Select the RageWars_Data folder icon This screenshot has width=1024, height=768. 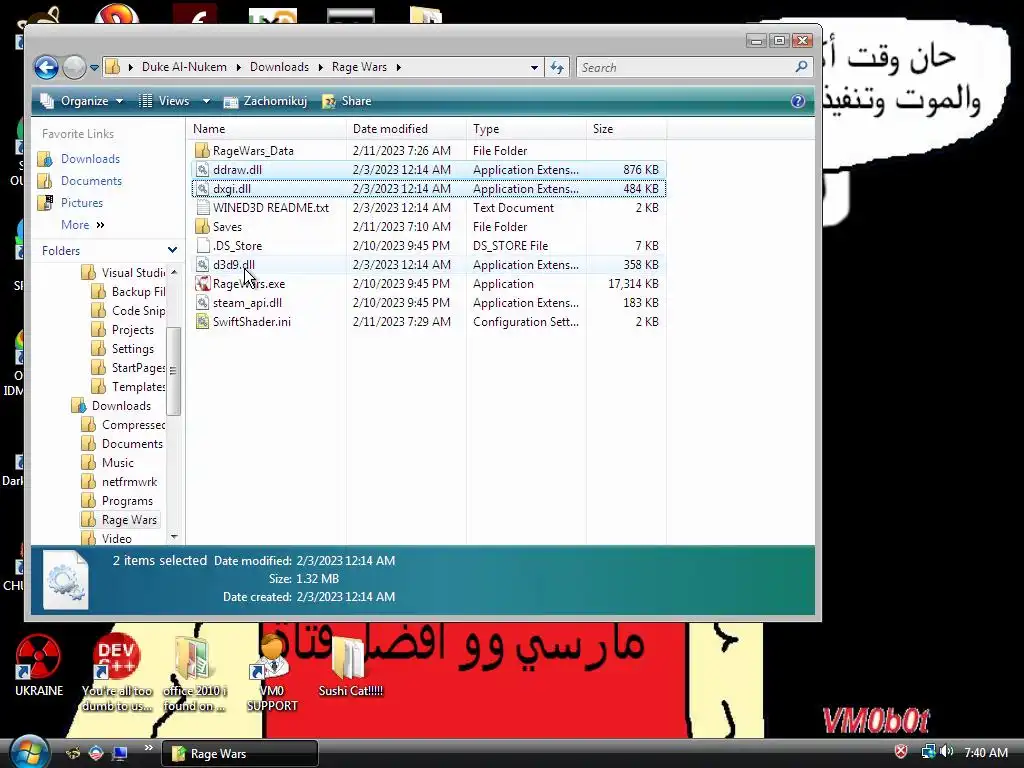[202, 150]
